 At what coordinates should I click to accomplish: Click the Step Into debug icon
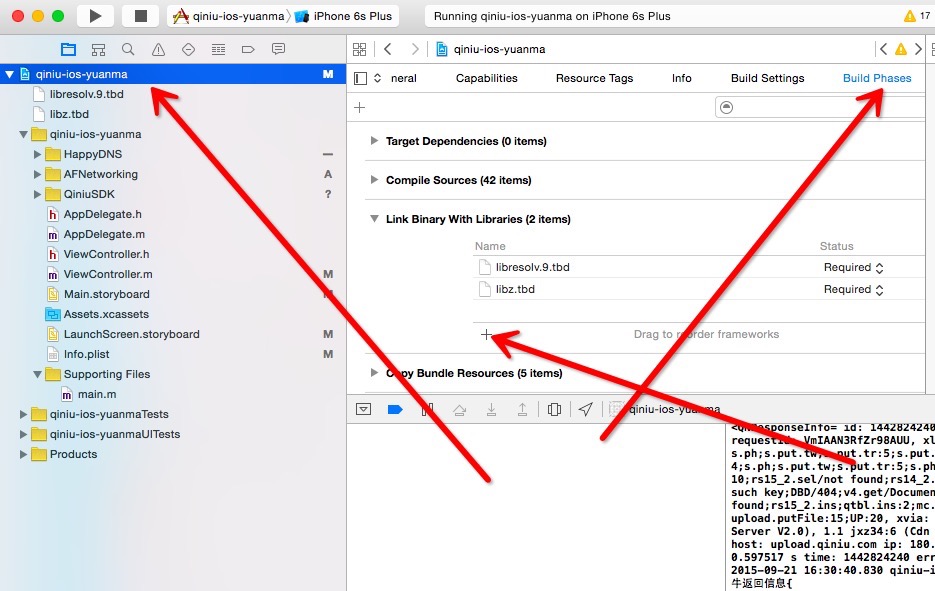[491, 409]
